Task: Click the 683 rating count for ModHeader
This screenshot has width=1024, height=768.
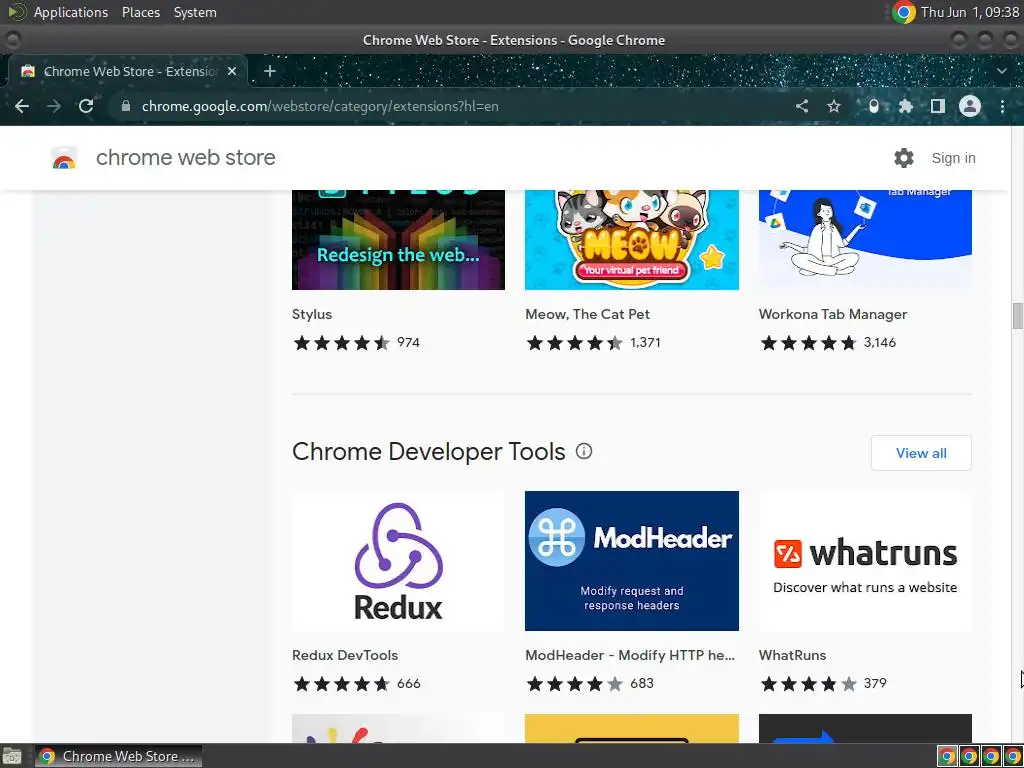Action: (x=642, y=683)
